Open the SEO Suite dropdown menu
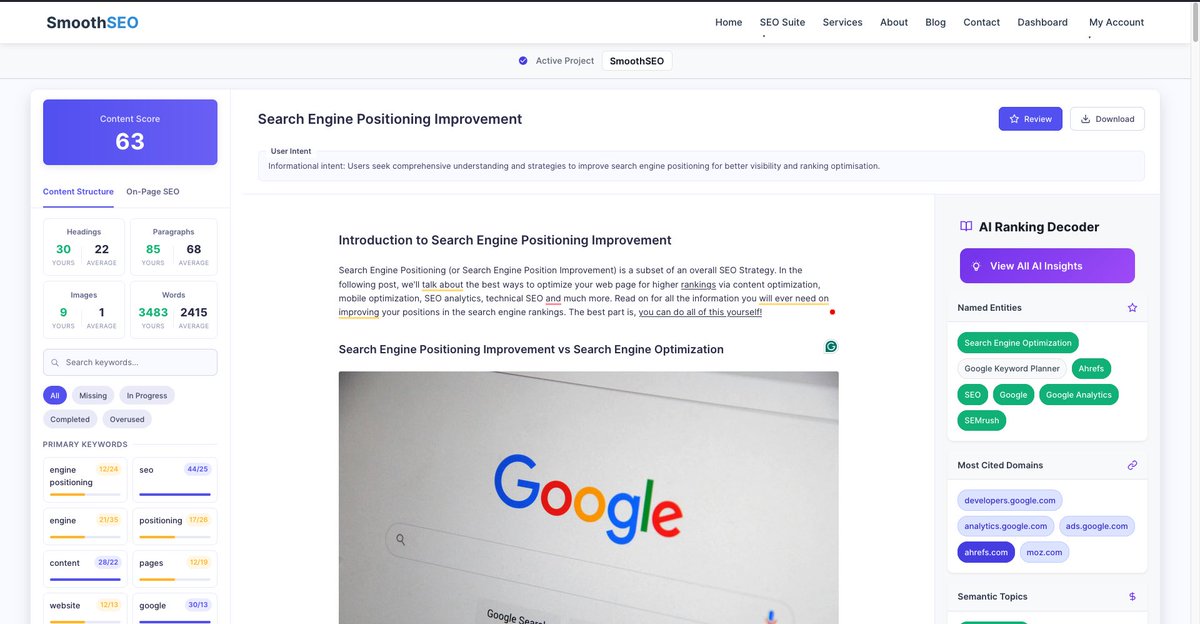This screenshot has width=1200, height=624. pyautogui.click(x=782, y=22)
